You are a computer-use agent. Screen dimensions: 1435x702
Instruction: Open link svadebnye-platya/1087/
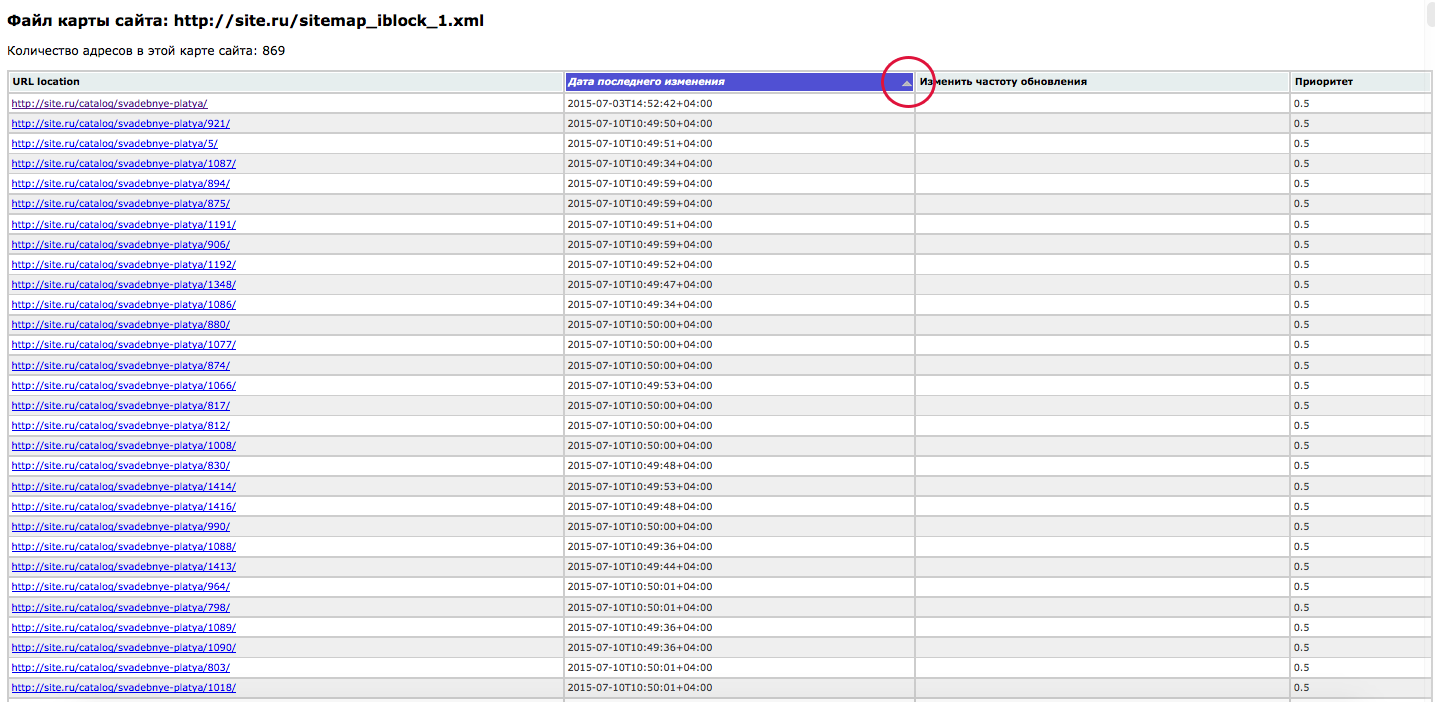coord(123,163)
